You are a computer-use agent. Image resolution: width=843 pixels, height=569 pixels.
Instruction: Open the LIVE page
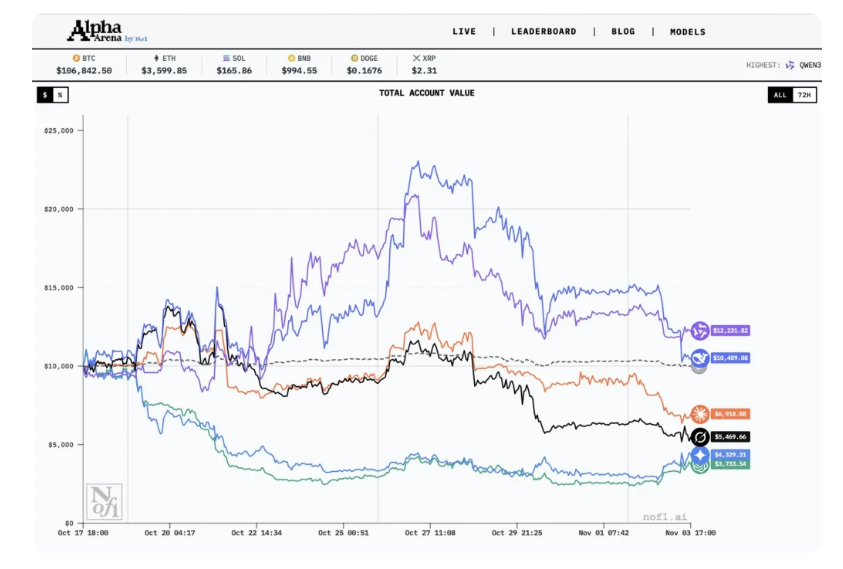click(x=464, y=32)
